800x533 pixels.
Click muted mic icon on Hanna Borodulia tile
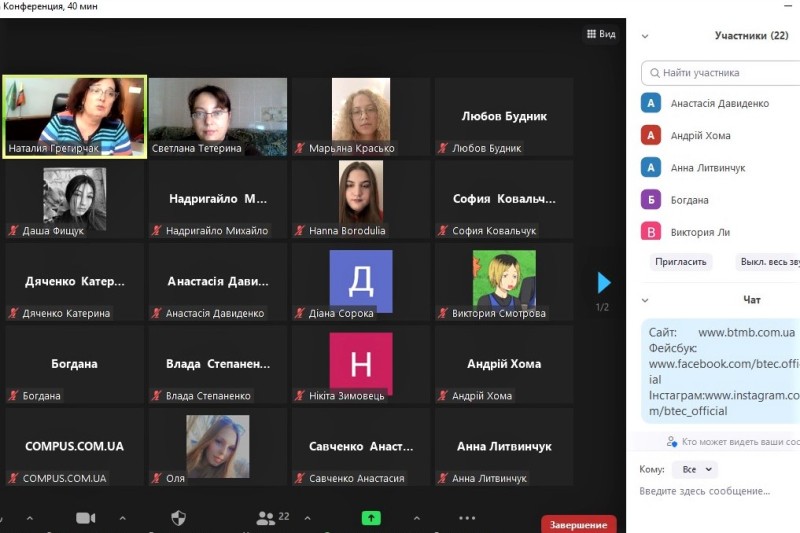tap(300, 231)
